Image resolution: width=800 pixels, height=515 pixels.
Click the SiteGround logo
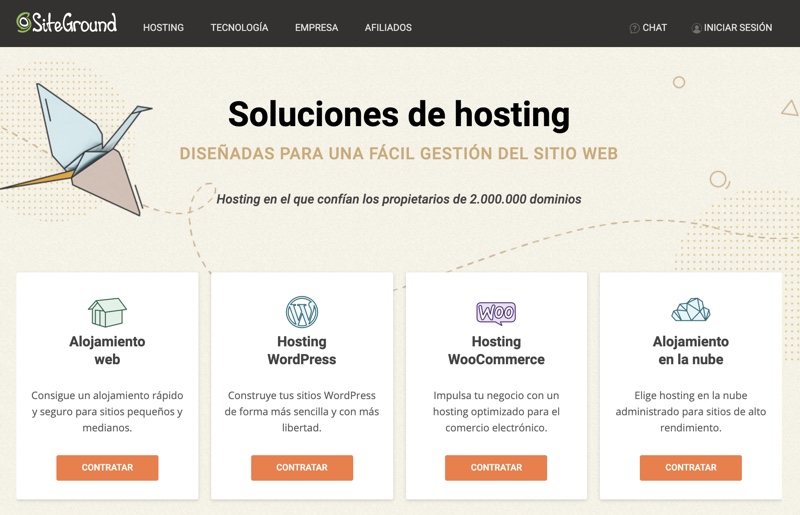coord(67,23)
